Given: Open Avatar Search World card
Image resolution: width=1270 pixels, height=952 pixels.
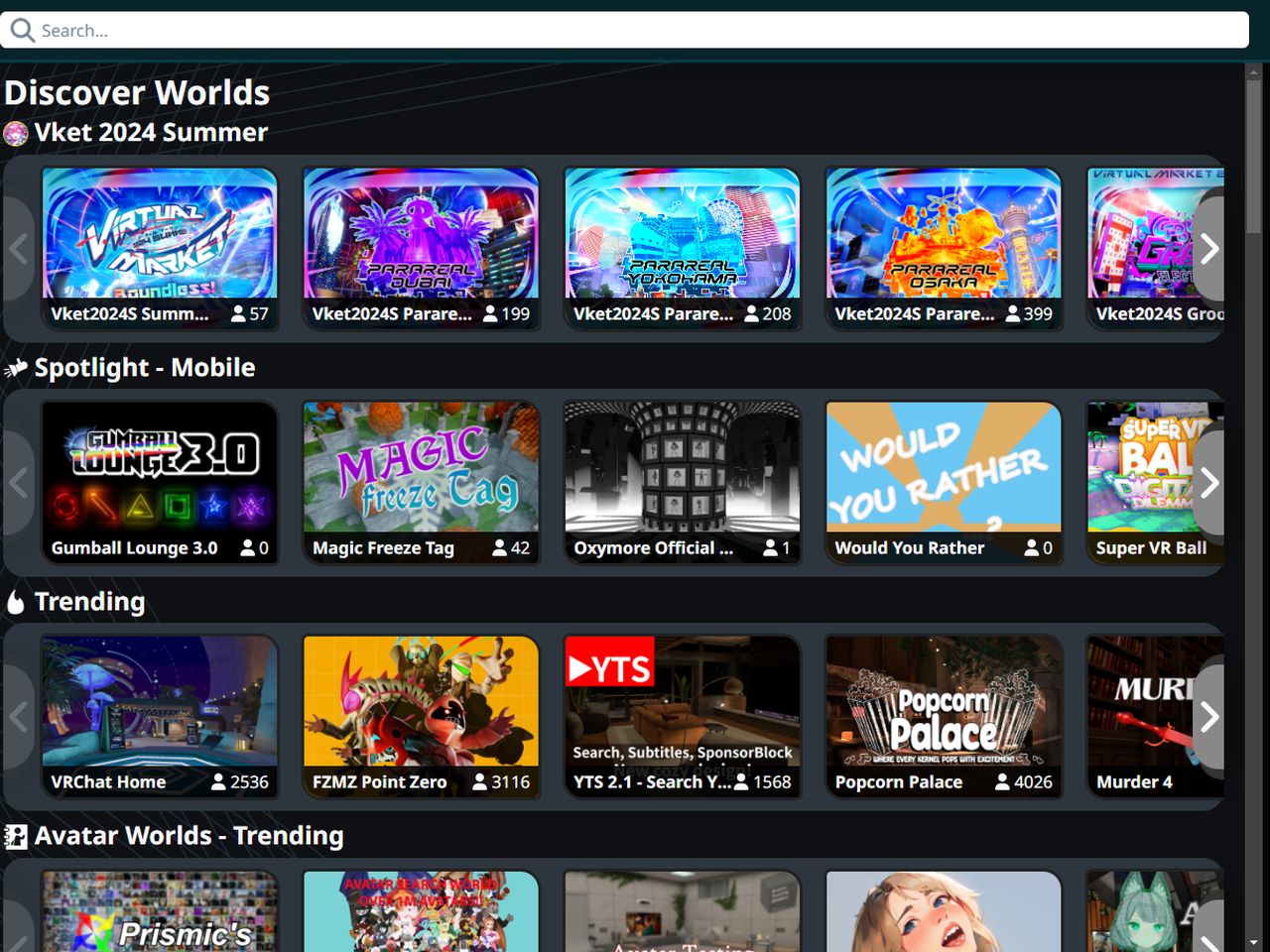Looking at the screenshot, I should 421,910.
